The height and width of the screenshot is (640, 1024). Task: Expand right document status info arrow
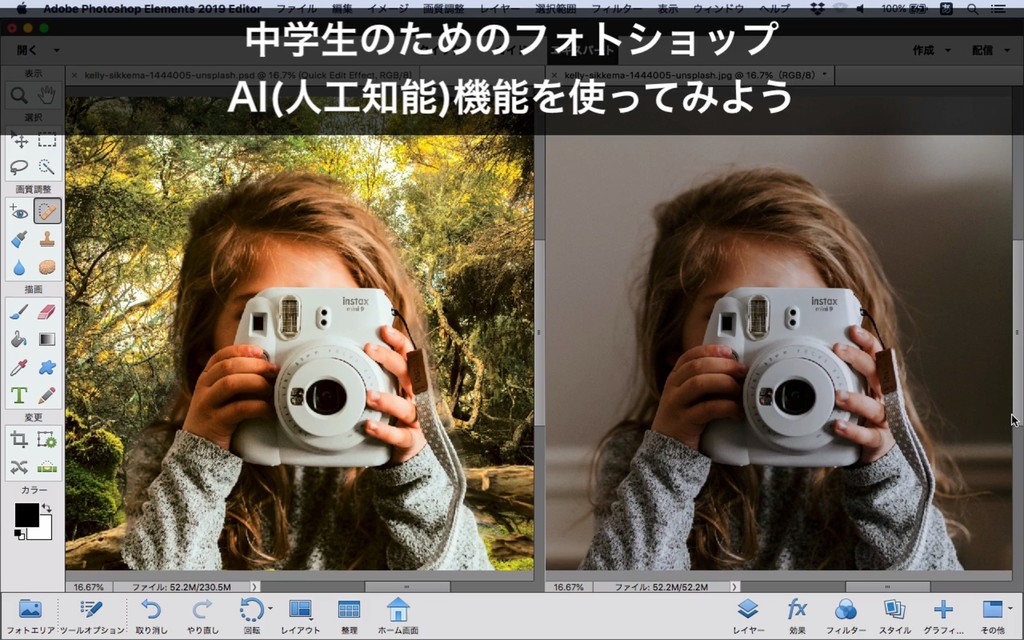tap(735, 586)
